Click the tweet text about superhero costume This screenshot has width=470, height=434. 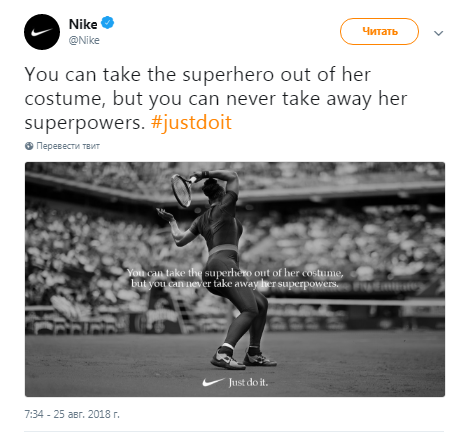pyautogui.click(x=216, y=98)
